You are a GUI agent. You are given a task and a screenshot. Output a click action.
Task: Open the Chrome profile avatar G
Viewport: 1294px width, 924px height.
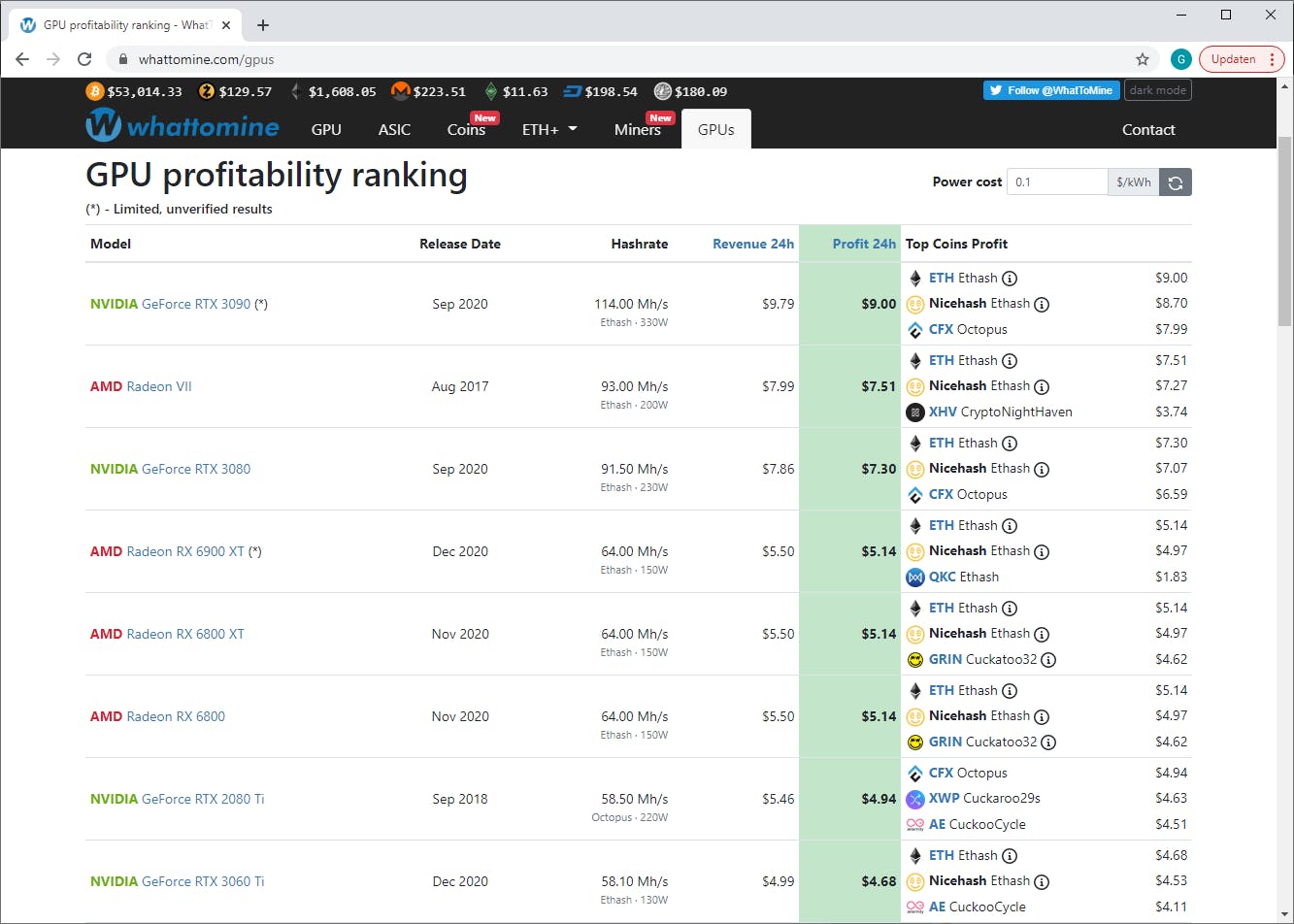point(1180,59)
